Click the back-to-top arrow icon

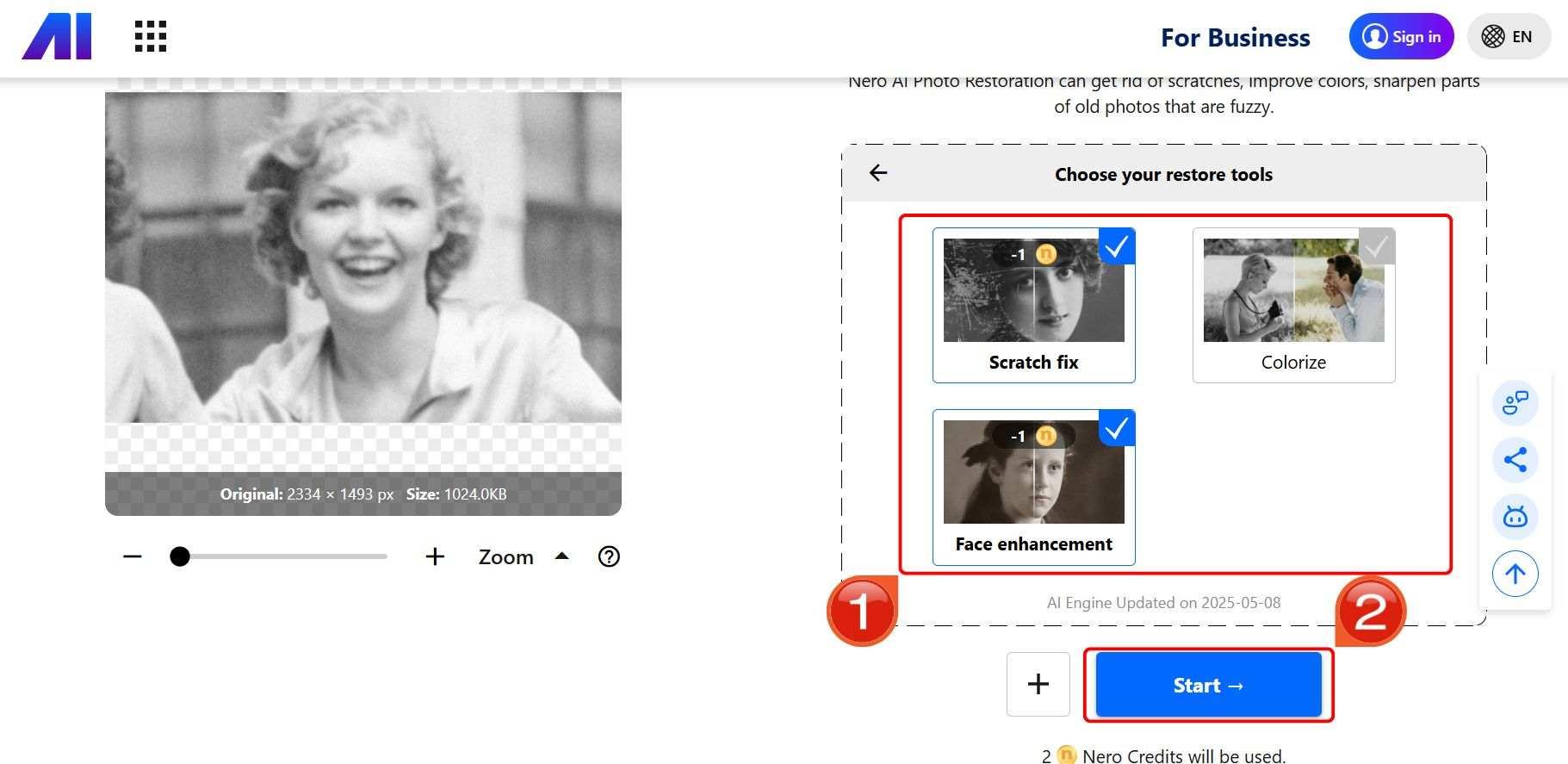1515,574
